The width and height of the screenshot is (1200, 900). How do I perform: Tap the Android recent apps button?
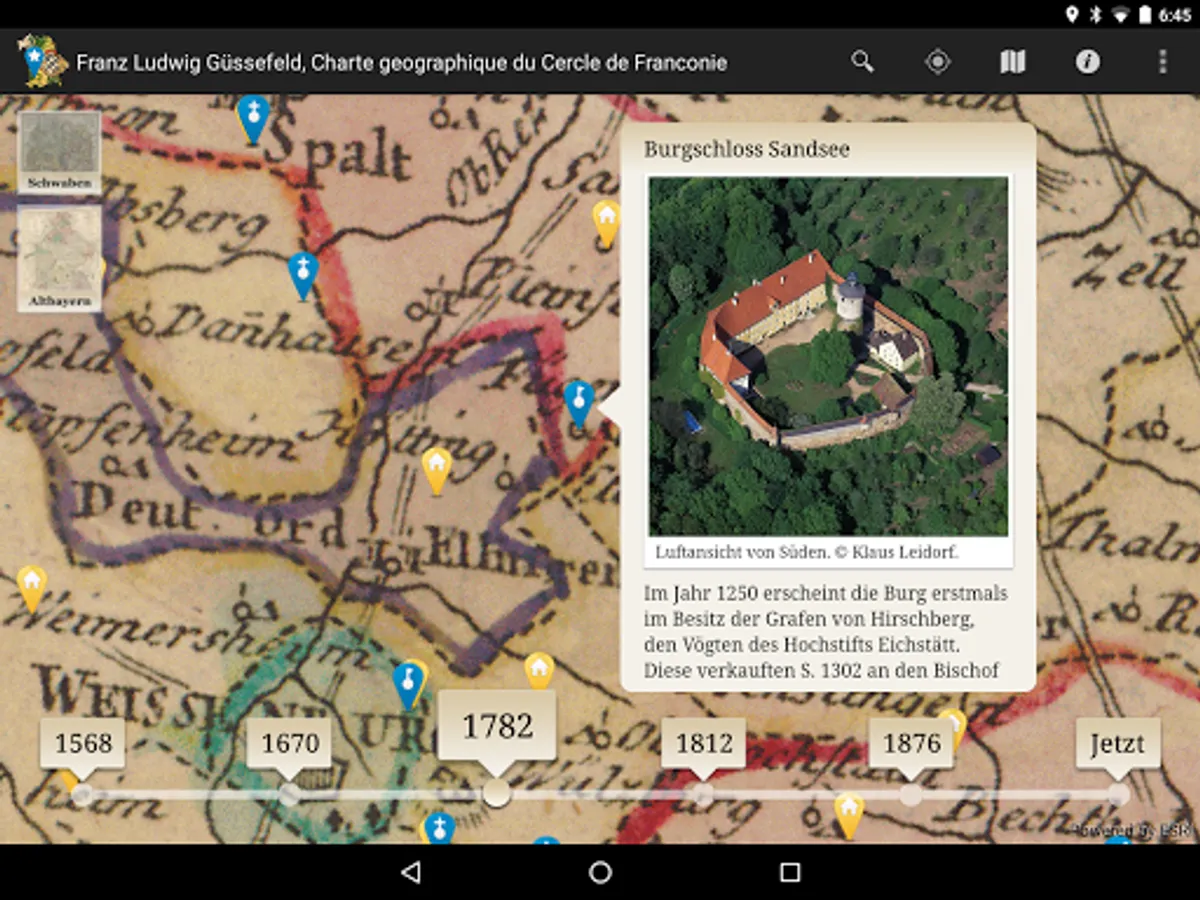790,872
